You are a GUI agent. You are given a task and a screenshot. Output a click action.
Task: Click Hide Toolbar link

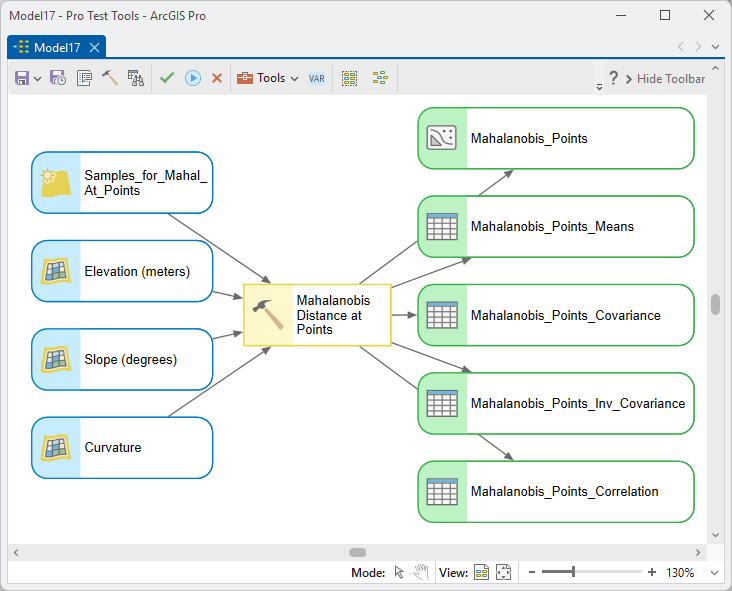665,79
